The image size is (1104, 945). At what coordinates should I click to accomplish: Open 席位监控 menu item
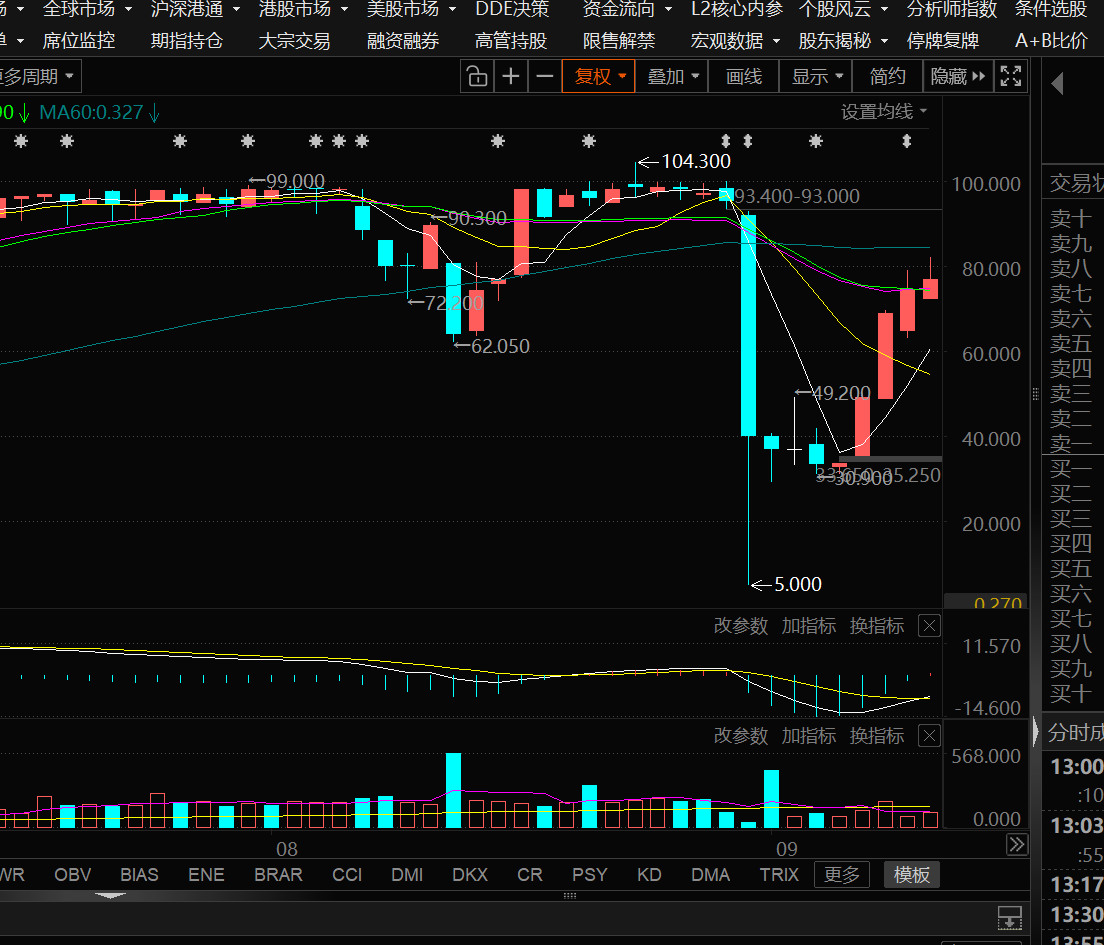tap(79, 41)
